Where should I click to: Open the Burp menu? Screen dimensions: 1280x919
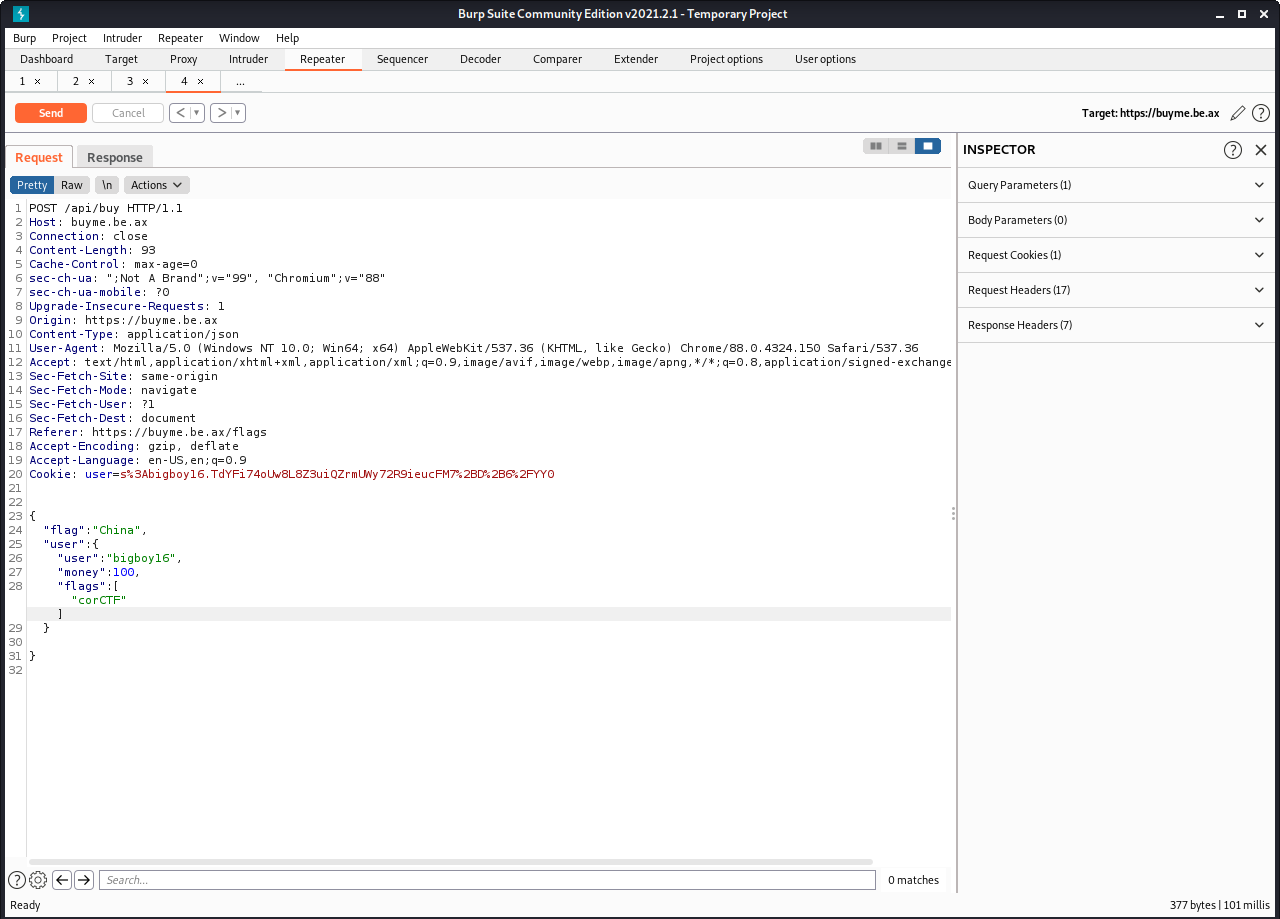(x=25, y=38)
